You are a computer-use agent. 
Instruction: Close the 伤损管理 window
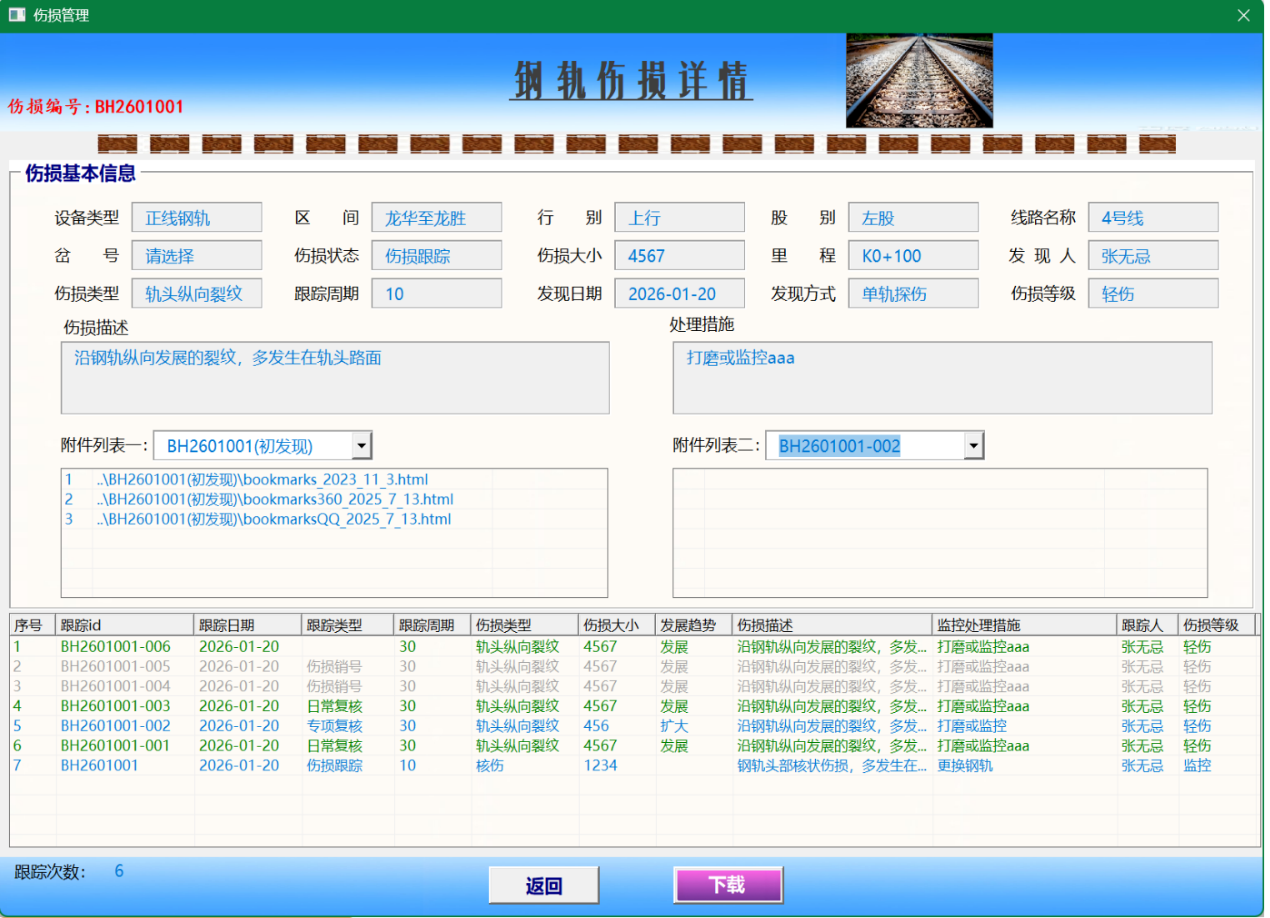tap(1243, 15)
